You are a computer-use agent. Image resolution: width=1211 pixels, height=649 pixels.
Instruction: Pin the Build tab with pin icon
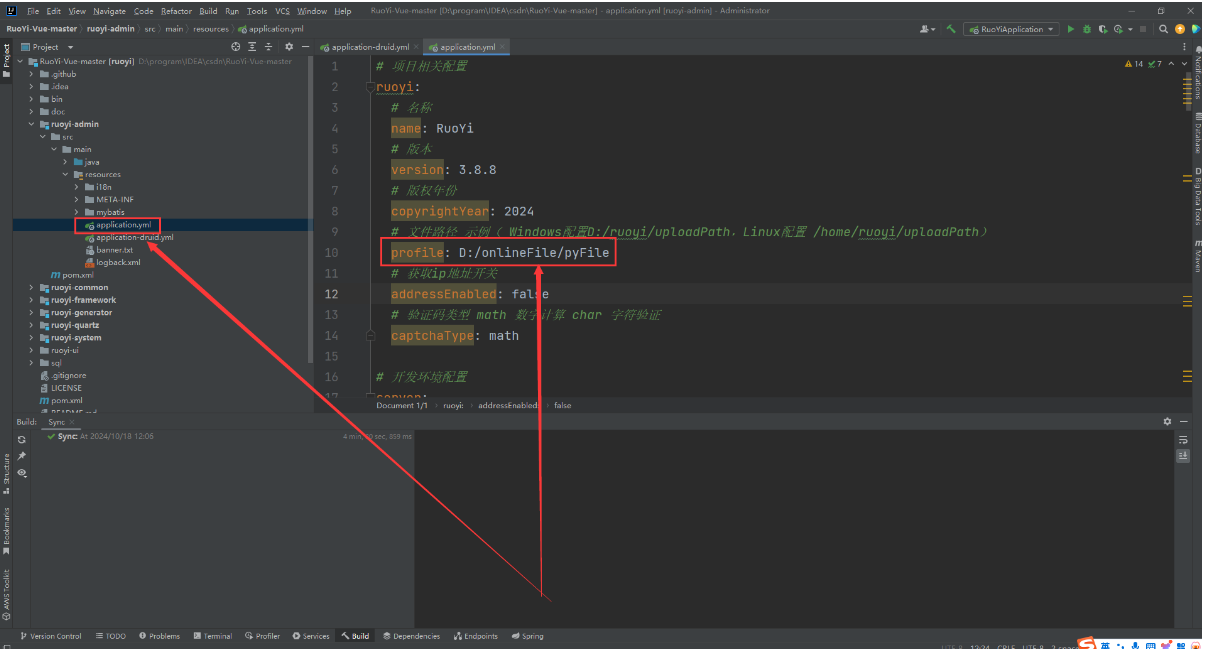22,456
